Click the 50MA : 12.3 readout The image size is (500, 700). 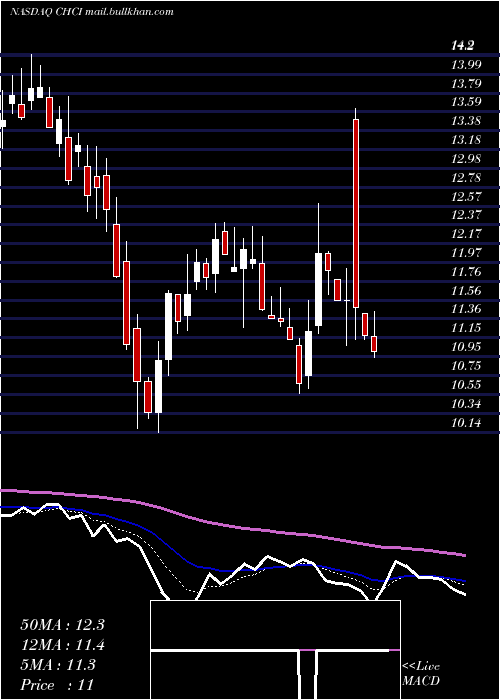62,625
